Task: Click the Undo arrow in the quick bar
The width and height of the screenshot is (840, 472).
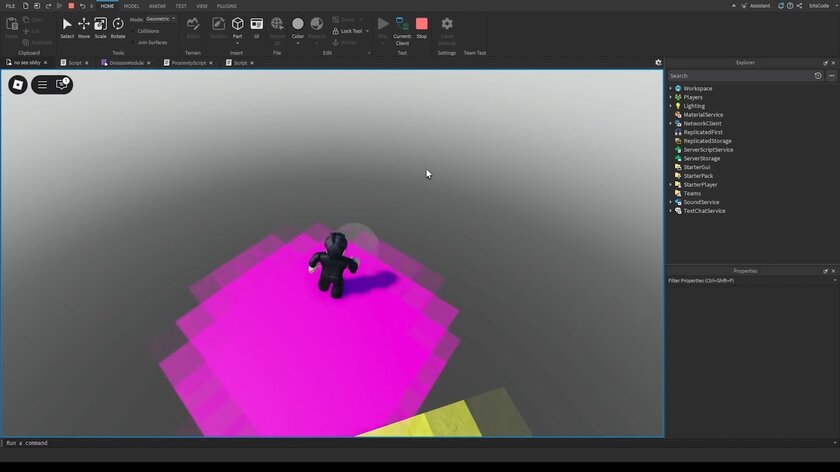Action: (x=82, y=6)
